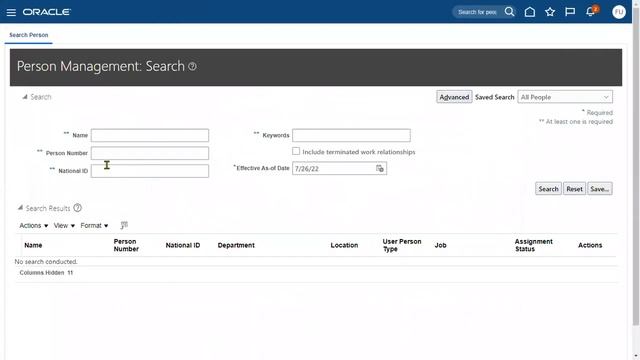Collapse the Search section

(x=25, y=97)
